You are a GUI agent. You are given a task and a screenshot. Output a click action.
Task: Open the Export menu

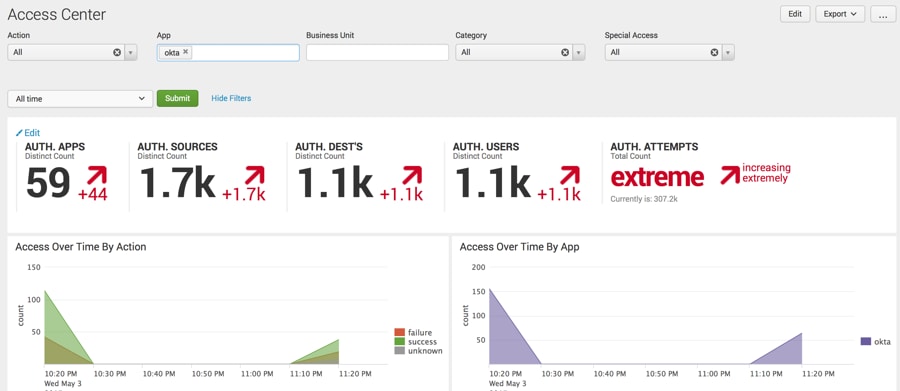coord(840,14)
